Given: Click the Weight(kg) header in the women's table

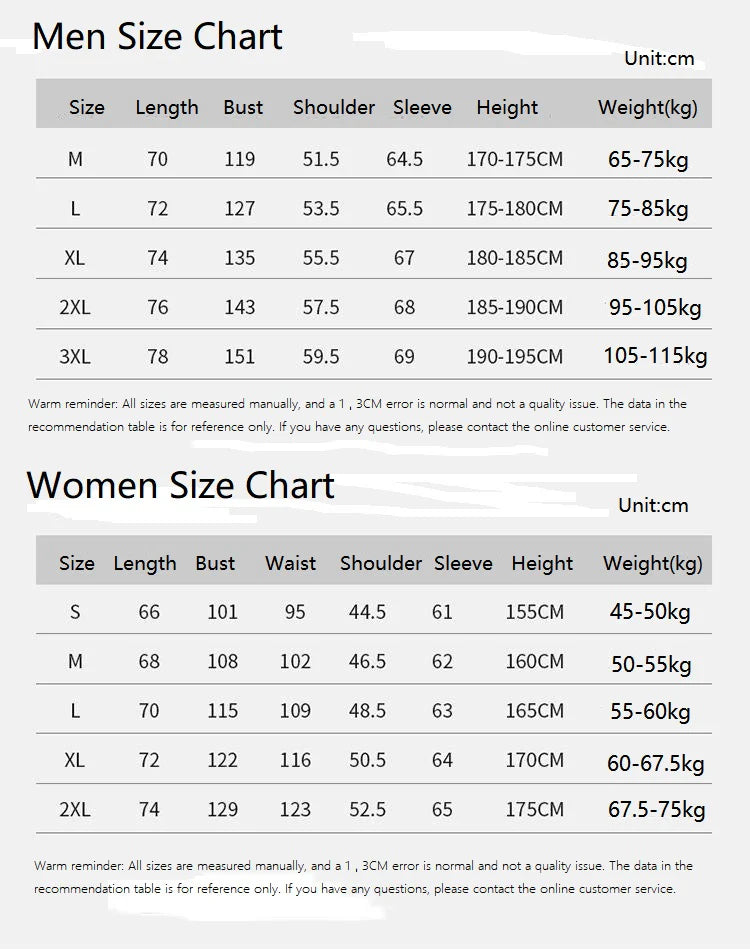Looking at the screenshot, I should 652,563.
